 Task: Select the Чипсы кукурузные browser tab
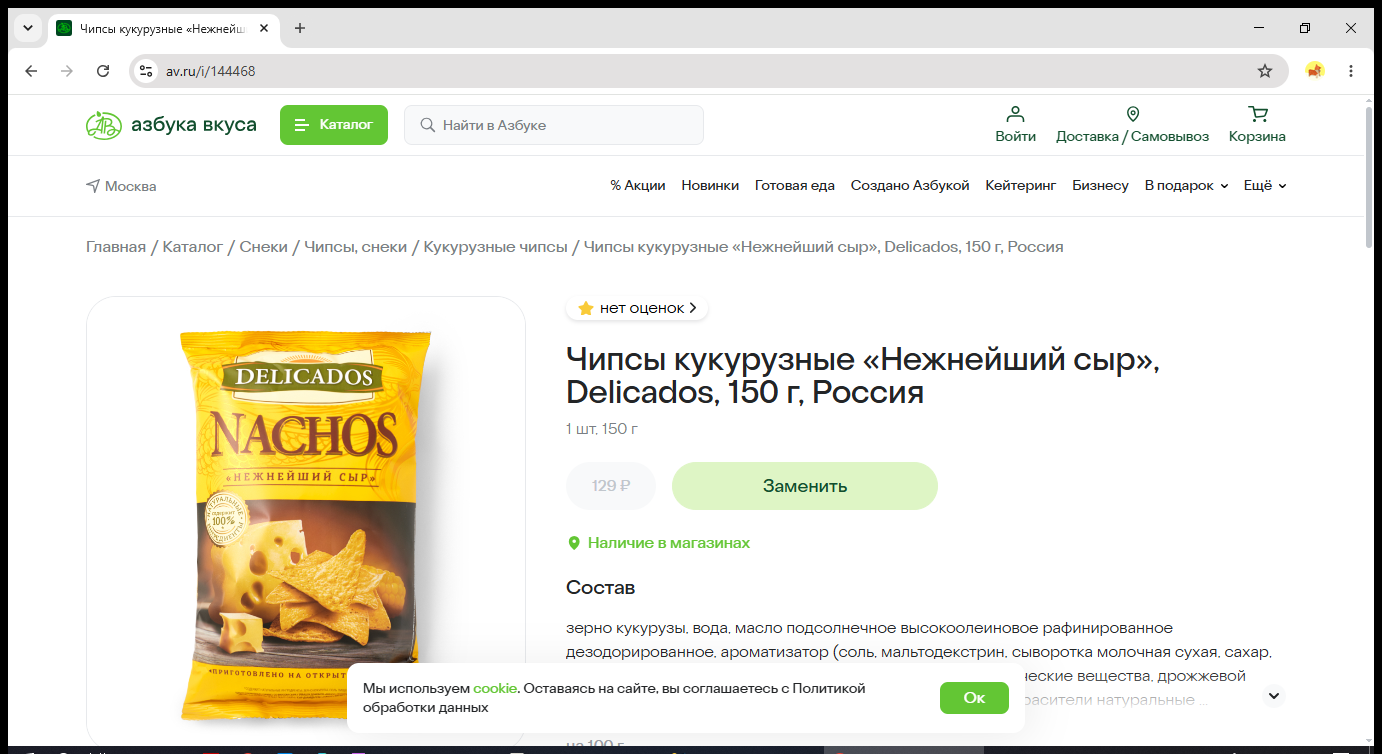164,28
